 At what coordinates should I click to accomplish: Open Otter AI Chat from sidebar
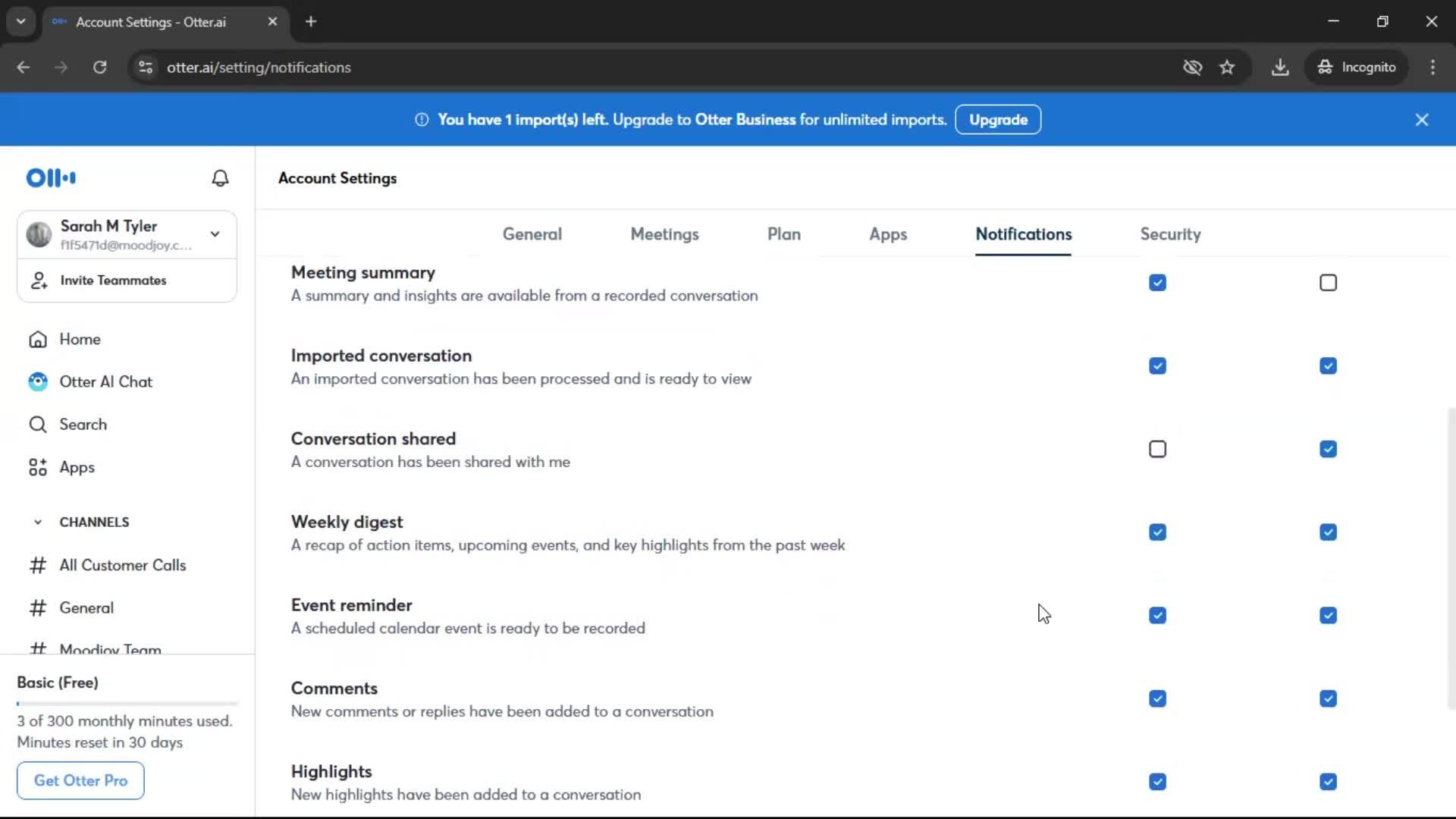[x=105, y=381]
